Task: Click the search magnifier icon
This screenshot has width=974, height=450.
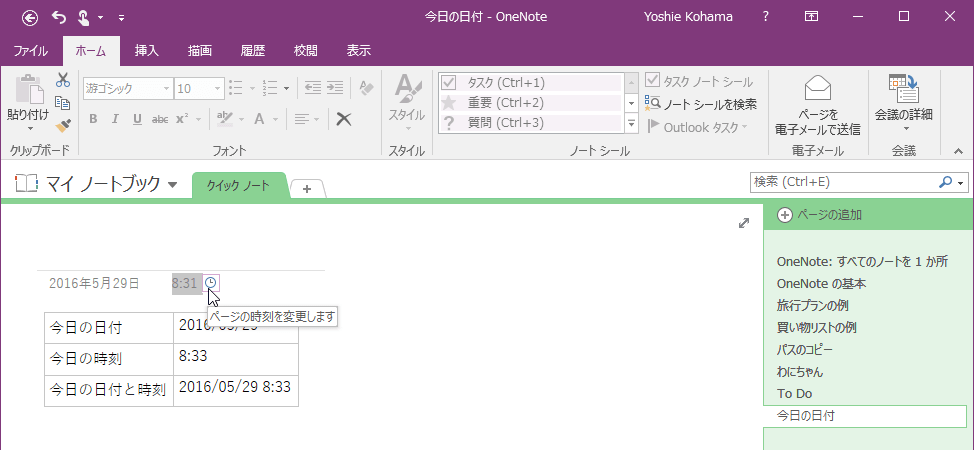Action: tap(945, 182)
